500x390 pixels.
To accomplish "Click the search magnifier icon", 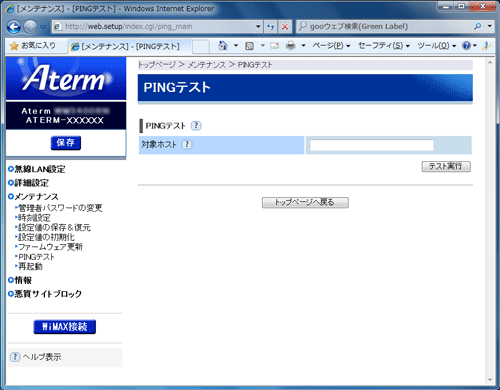I will pos(478,26).
